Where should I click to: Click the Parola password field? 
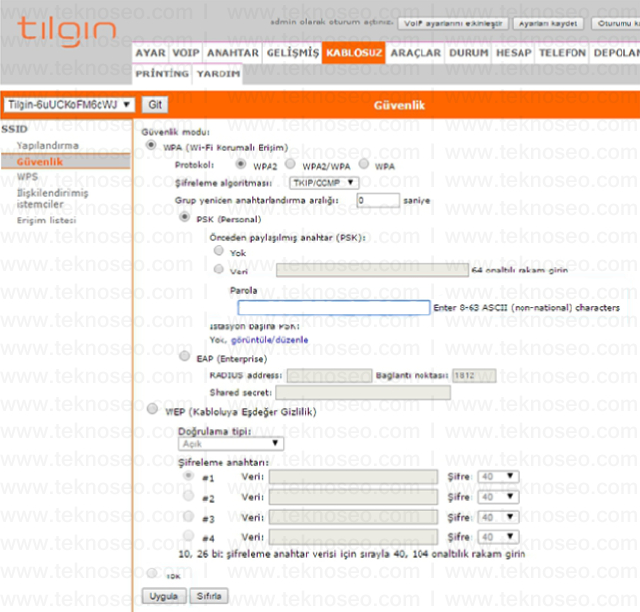[x=333, y=307]
